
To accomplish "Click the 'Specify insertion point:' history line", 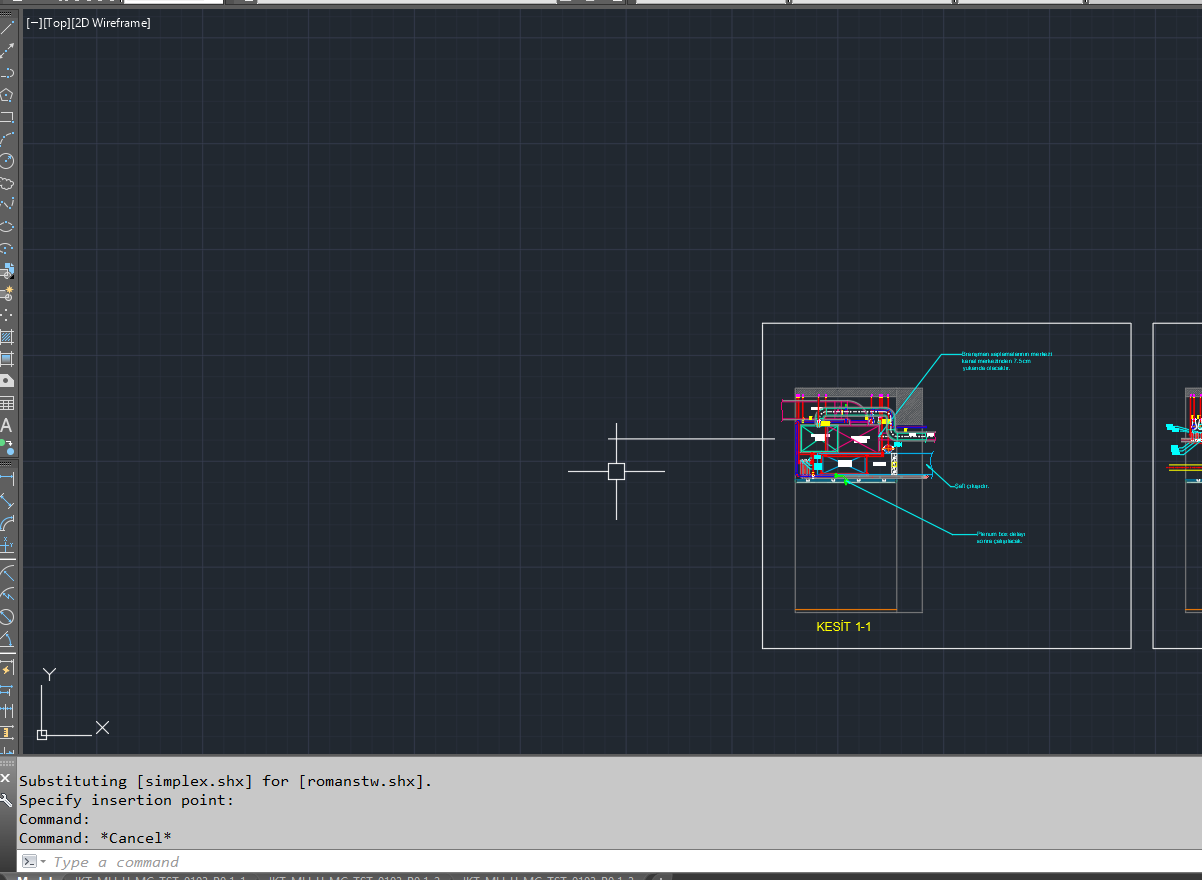I will (127, 800).
